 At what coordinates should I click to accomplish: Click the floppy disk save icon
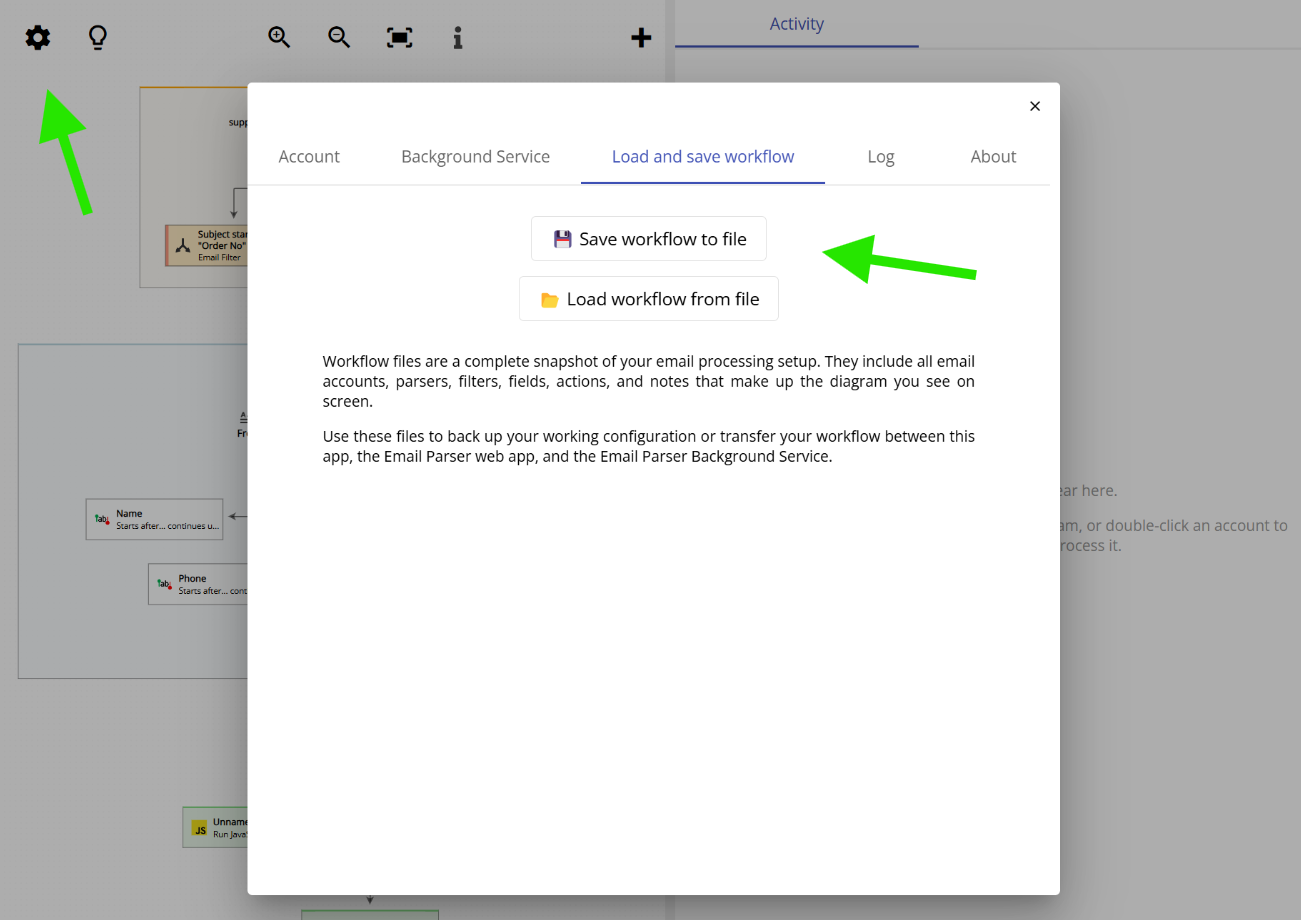(562, 238)
